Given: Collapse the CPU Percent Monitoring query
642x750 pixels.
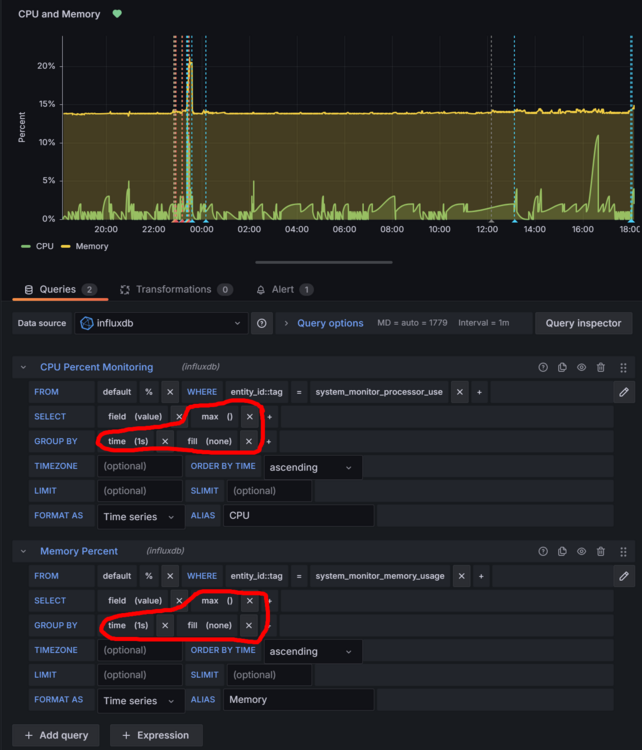Looking at the screenshot, I should [x=24, y=368].
